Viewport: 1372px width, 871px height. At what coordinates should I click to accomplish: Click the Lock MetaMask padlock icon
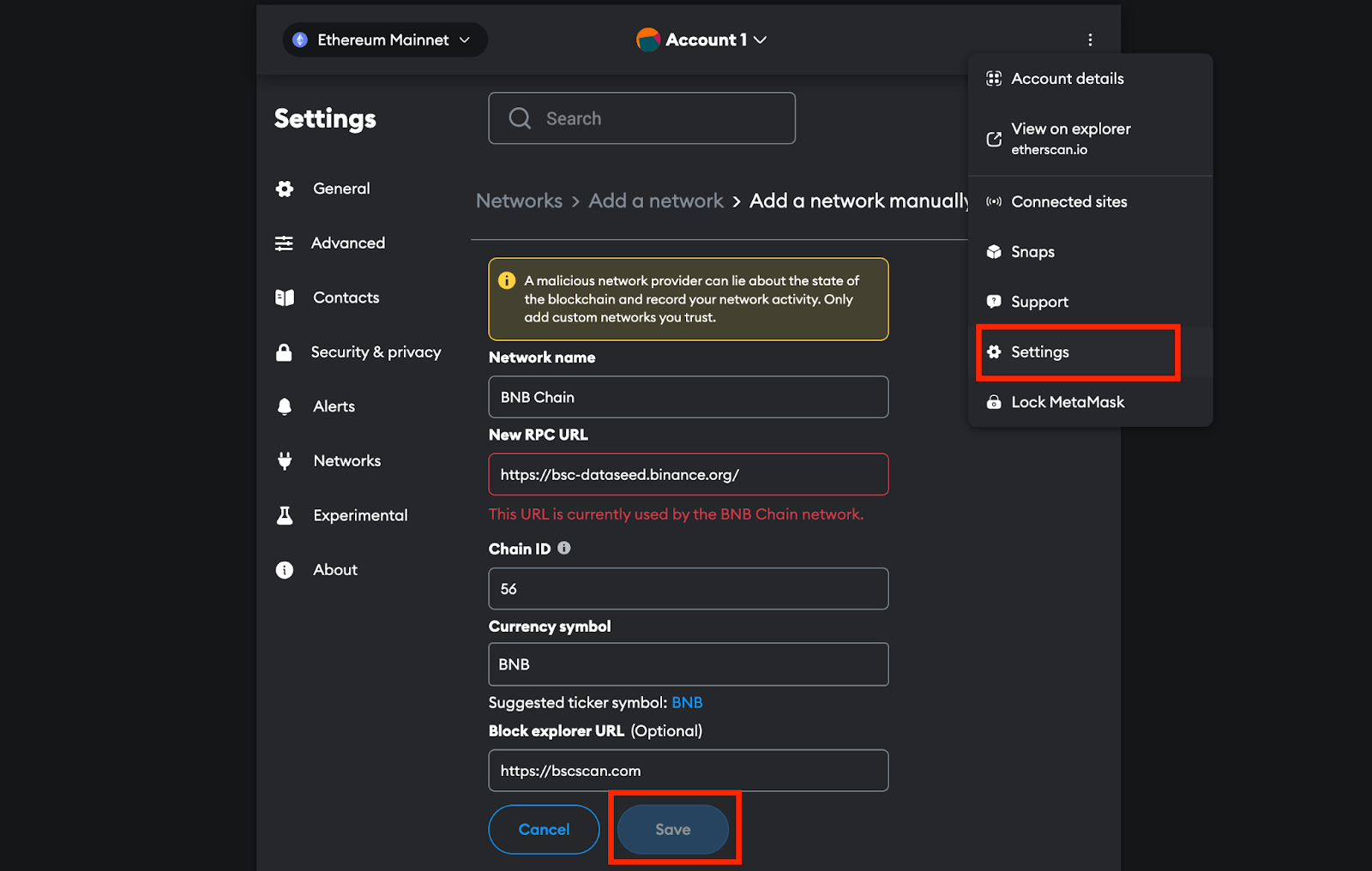pos(994,402)
